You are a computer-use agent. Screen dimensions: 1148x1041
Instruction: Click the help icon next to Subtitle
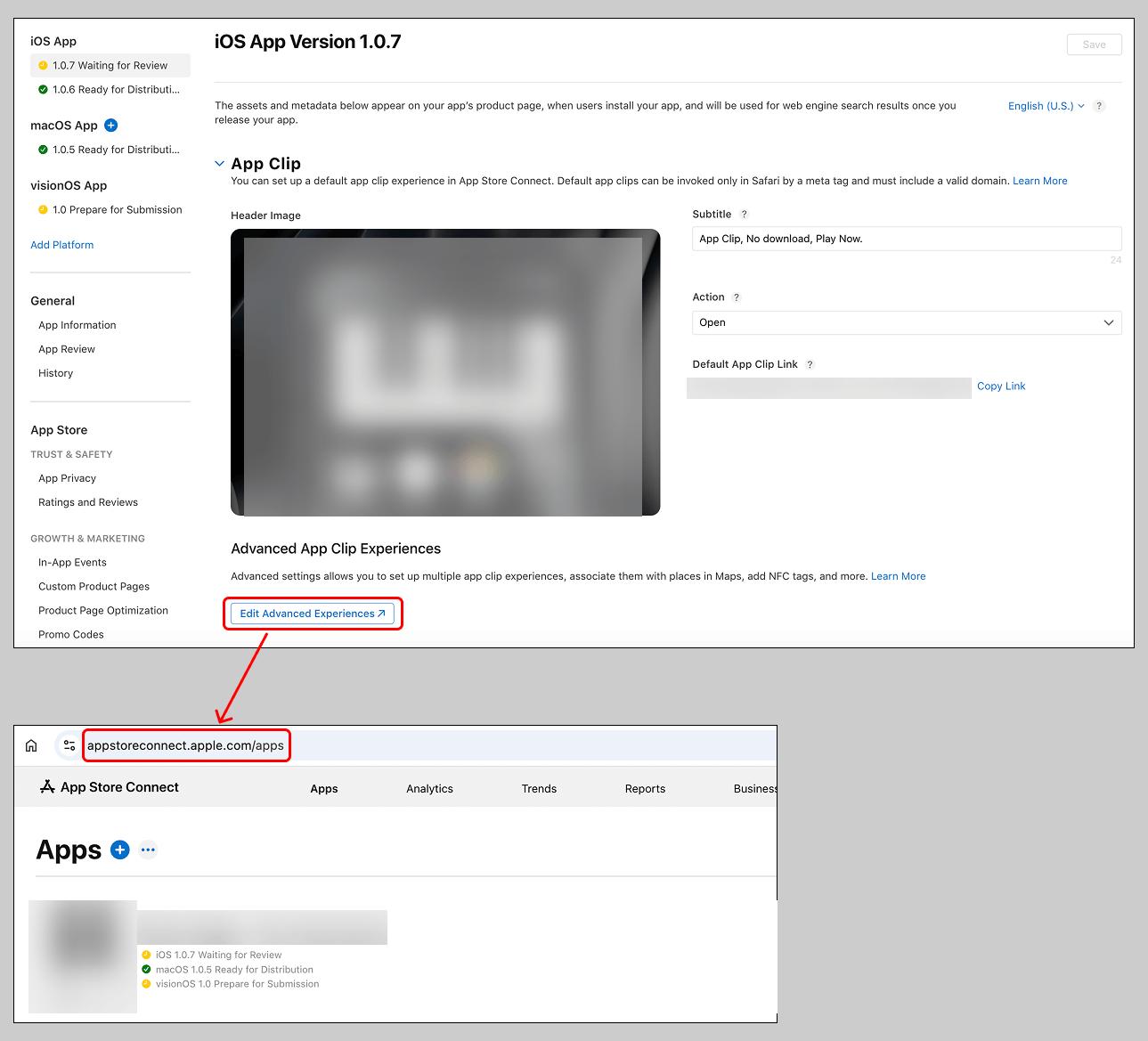click(x=745, y=215)
